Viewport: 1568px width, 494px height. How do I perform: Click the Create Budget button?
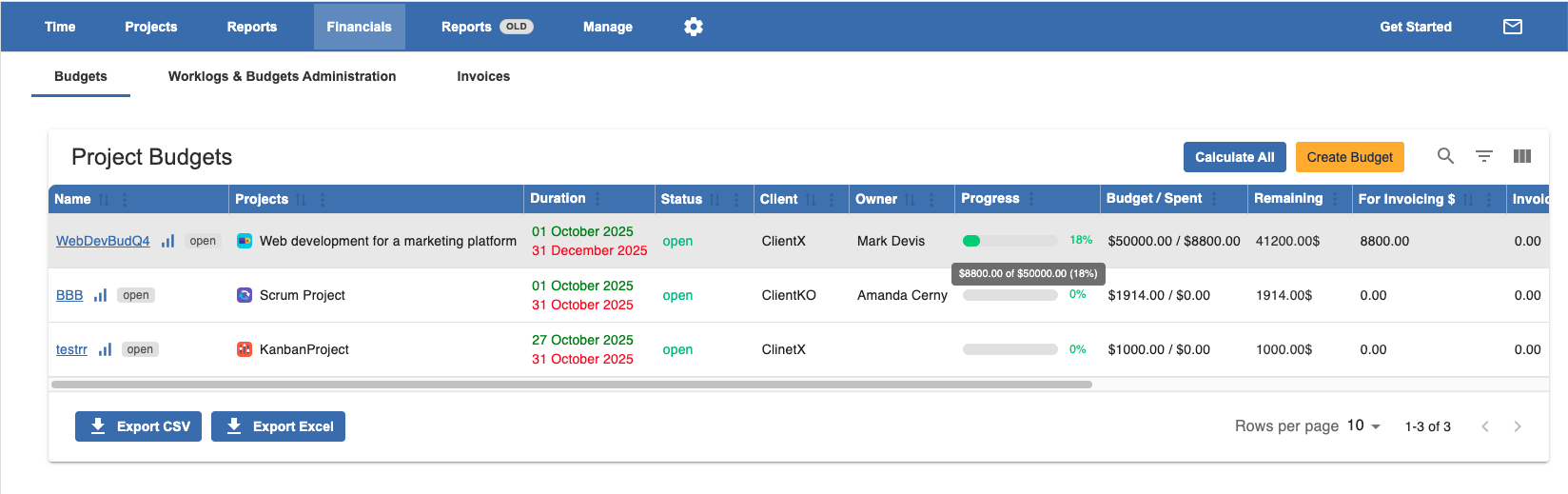click(1349, 157)
